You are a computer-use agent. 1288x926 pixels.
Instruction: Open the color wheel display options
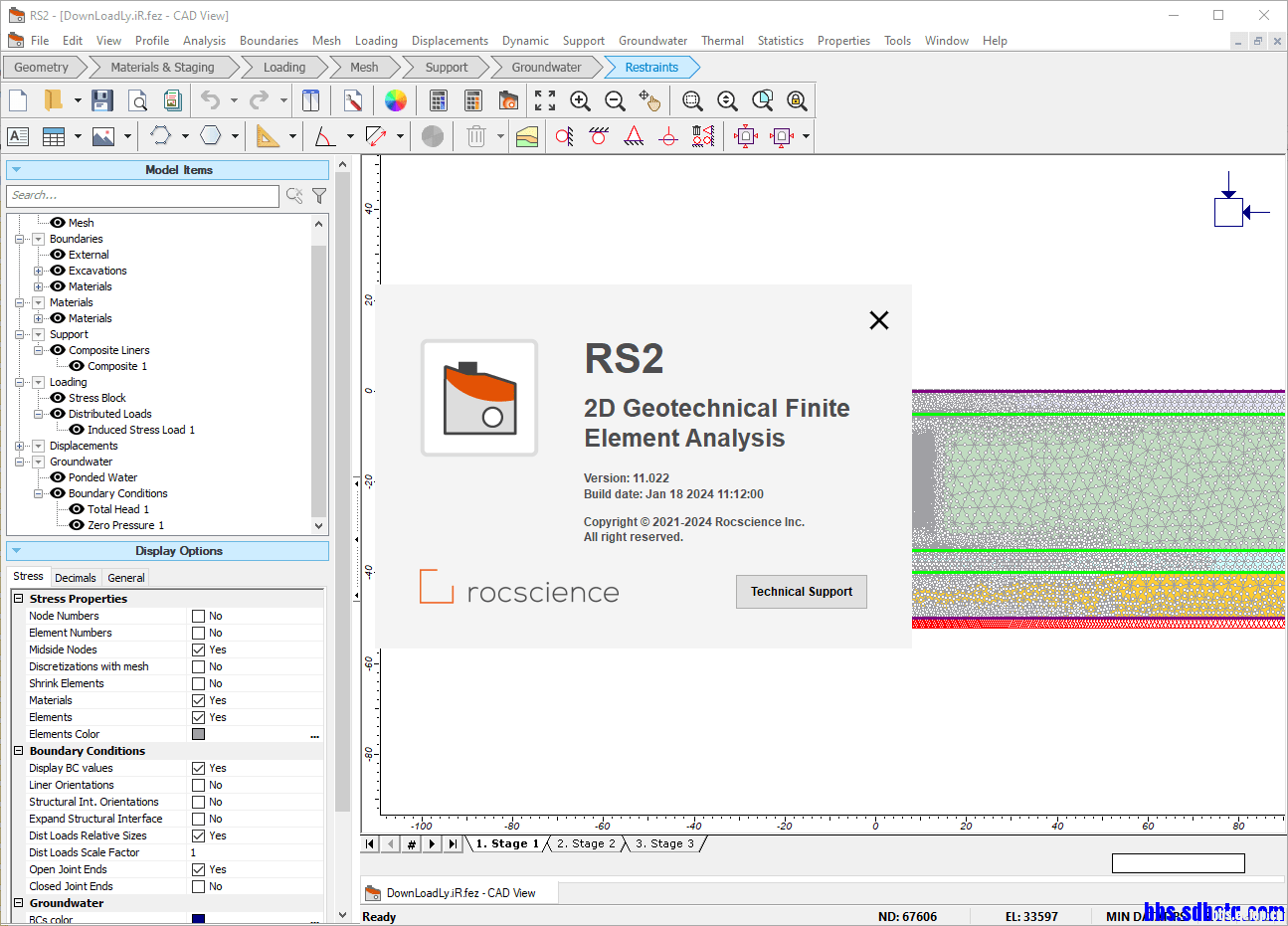[396, 100]
